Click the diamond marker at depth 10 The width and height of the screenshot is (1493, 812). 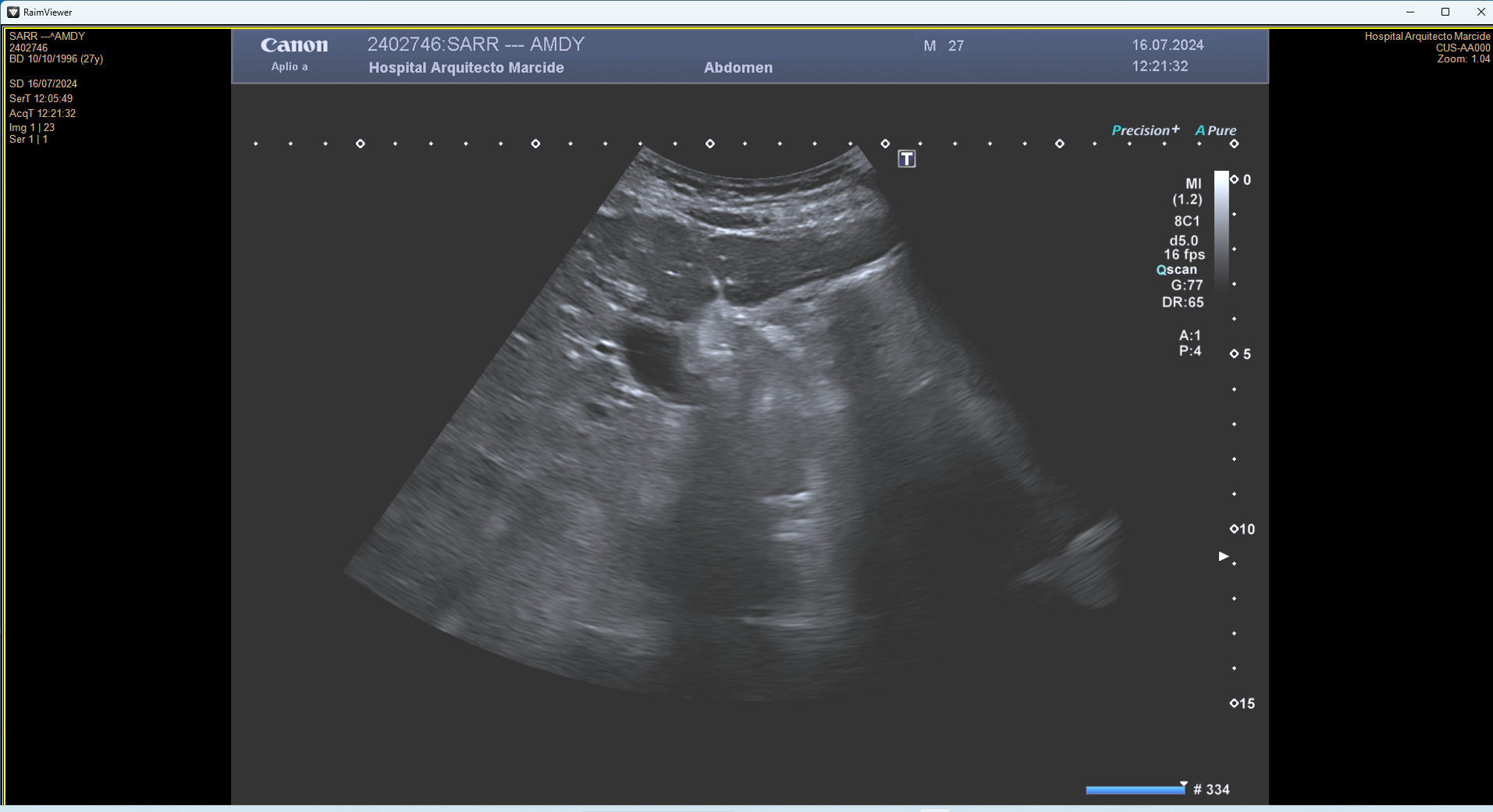[x=1234, y=529]
